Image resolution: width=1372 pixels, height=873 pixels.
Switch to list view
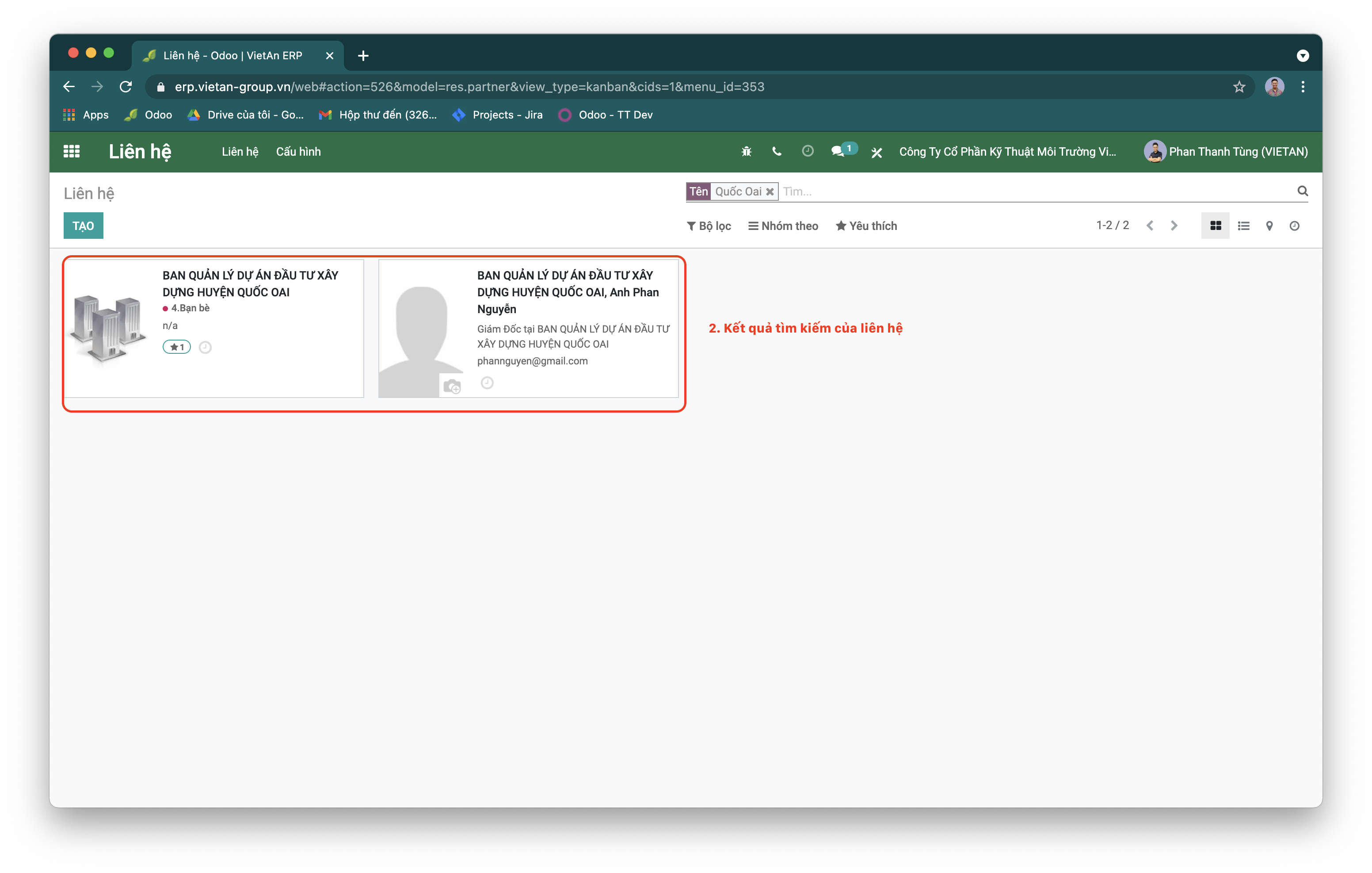point(1243,226)
